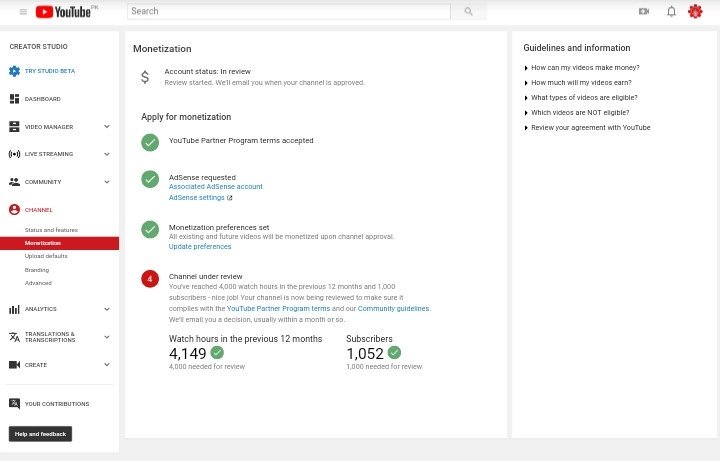720x461 pixels.
Task: Open Branding sidebar item
Action: [x=37, y=270]
